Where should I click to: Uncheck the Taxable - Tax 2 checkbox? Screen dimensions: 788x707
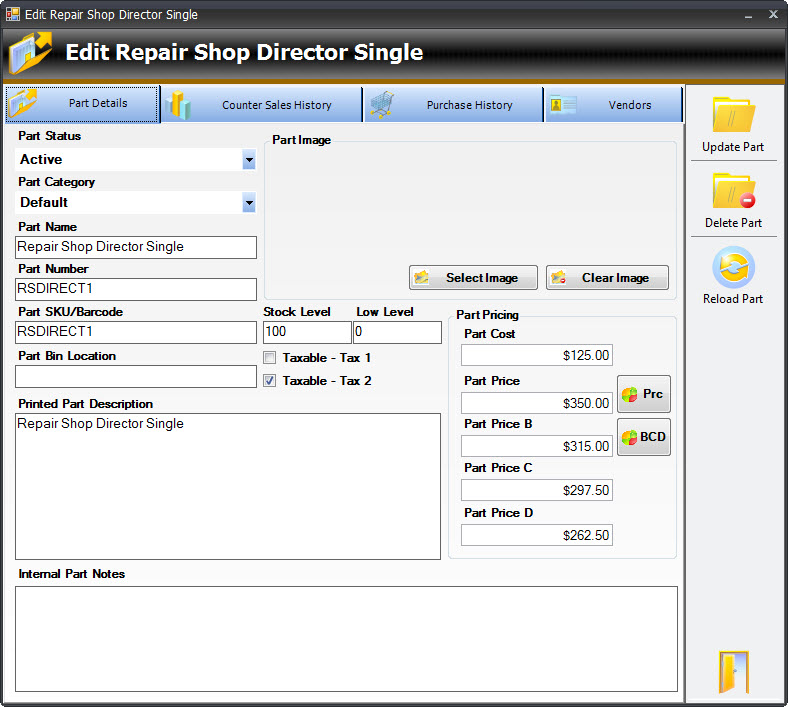[269, 381]
